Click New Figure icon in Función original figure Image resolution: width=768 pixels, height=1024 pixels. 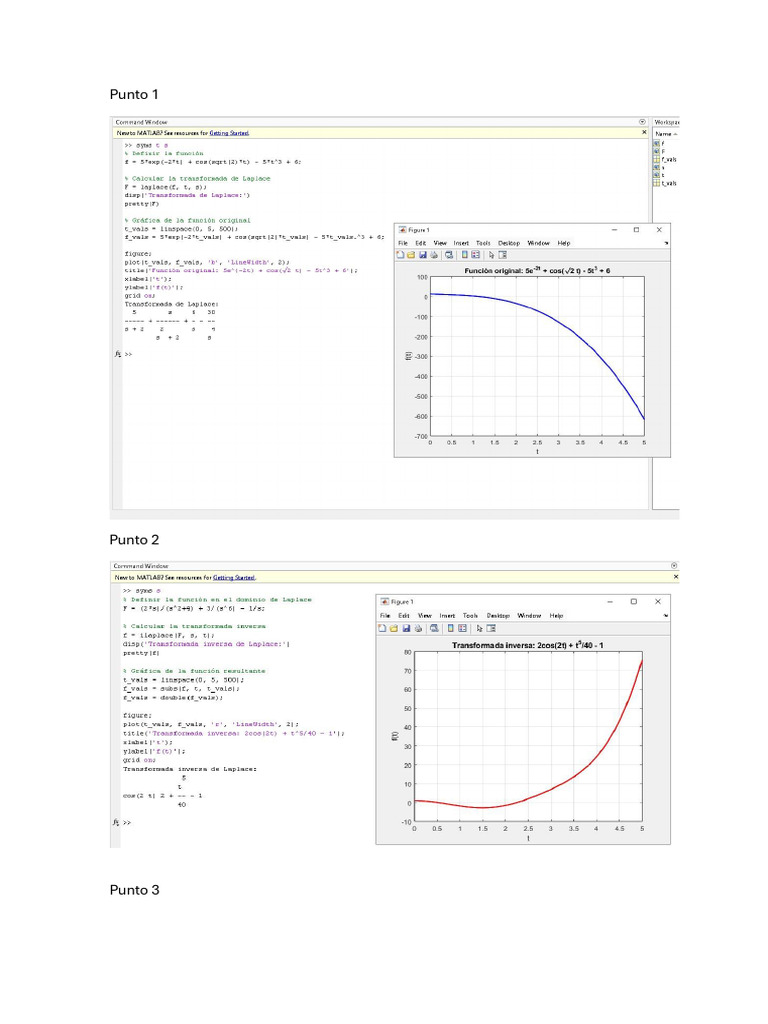click(x=400, y=255)
